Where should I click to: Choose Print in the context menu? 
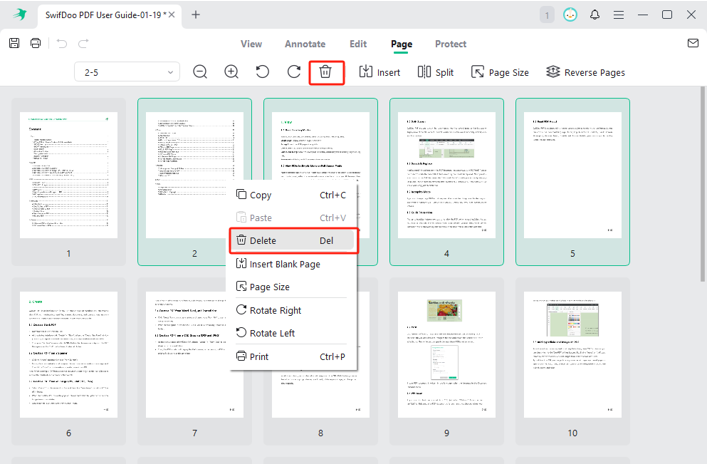(x=291, y=357)
